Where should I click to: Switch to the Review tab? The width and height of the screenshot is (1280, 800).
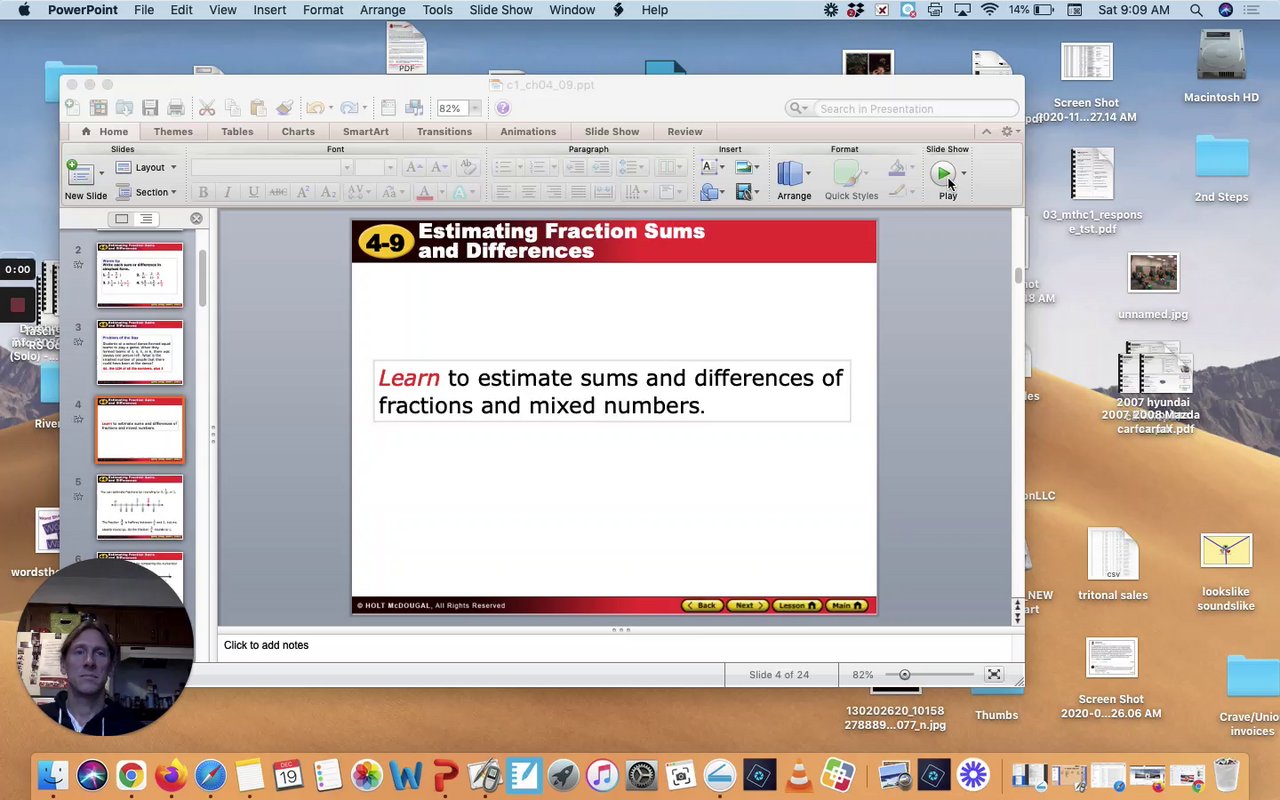tap(685, 131)
